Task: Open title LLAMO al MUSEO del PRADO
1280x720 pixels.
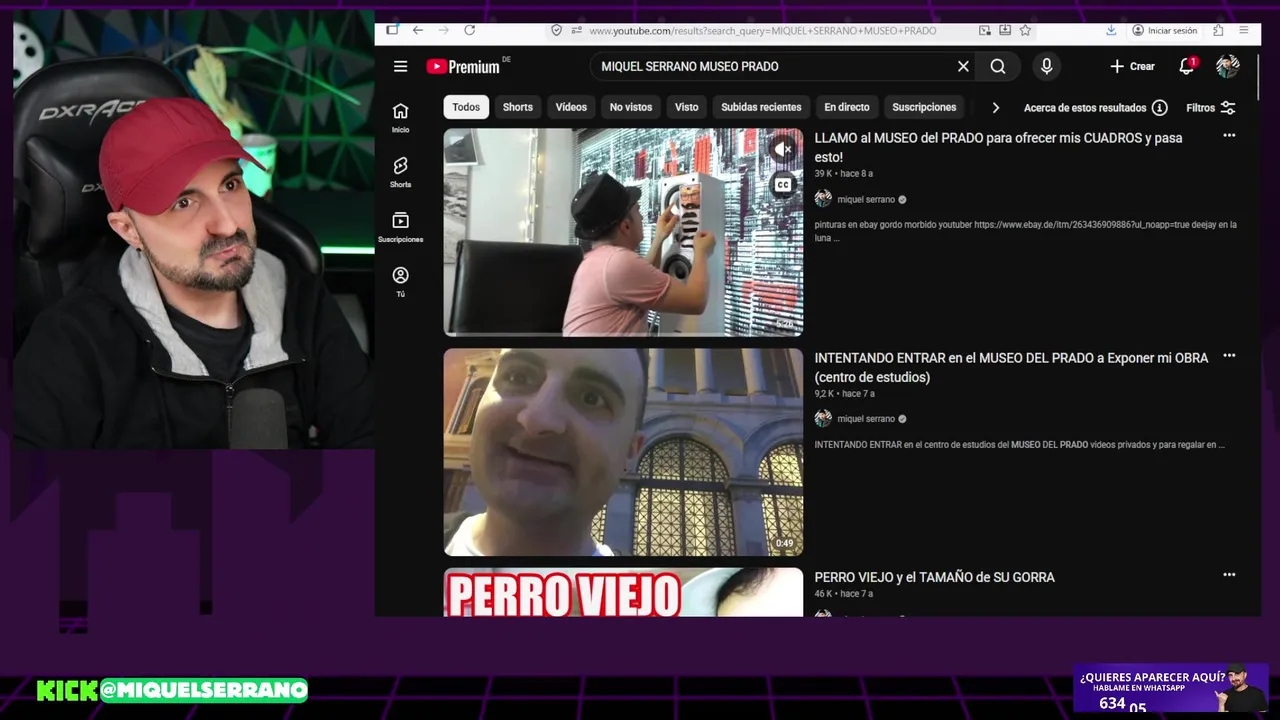Action: click(x=998, y=147)
